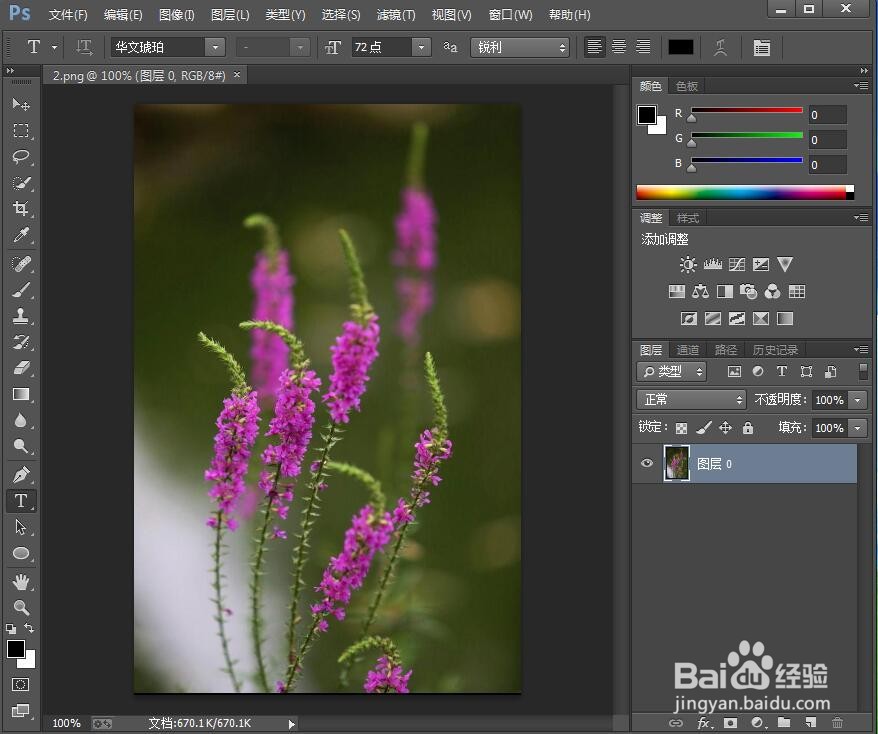Swap foreground and background colors
This screenshot has height=734, width=878.
coord(29,628)
